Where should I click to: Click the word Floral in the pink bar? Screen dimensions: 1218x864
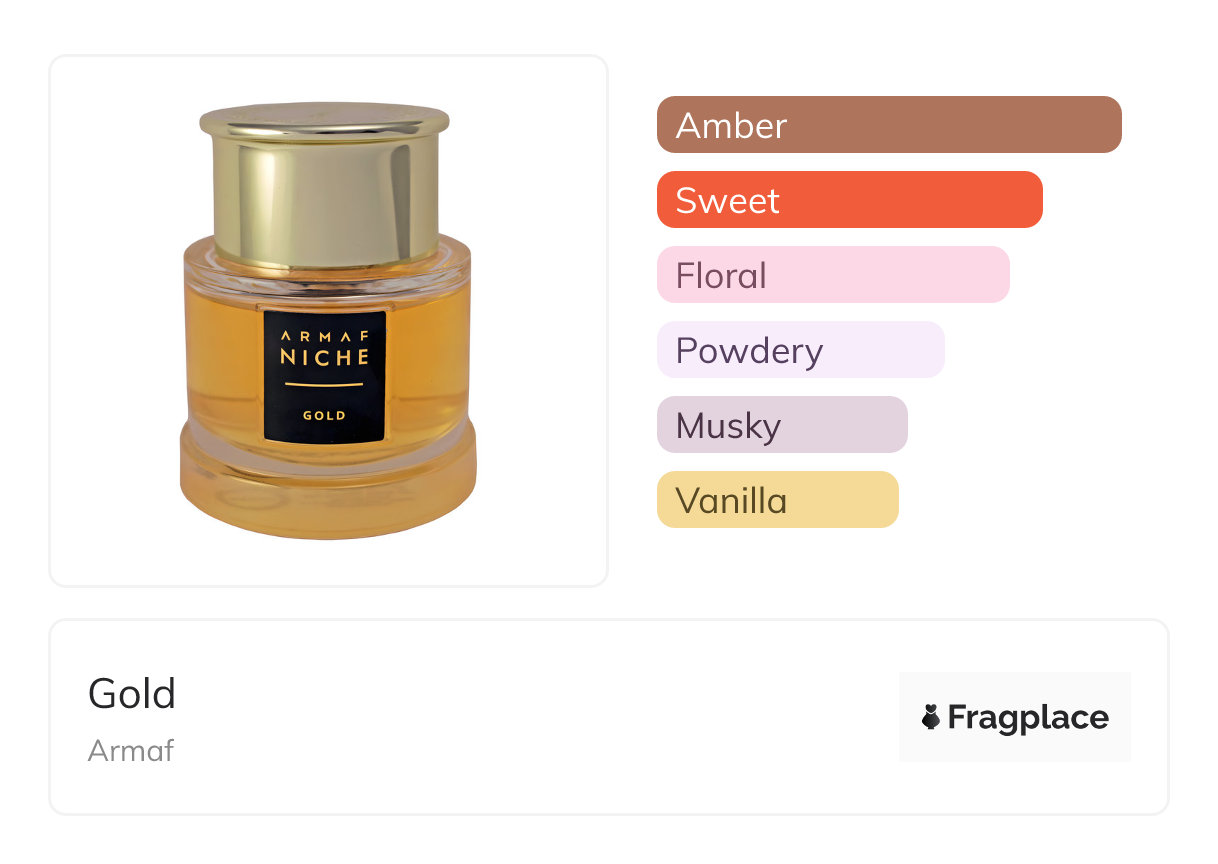coord(721,275)
